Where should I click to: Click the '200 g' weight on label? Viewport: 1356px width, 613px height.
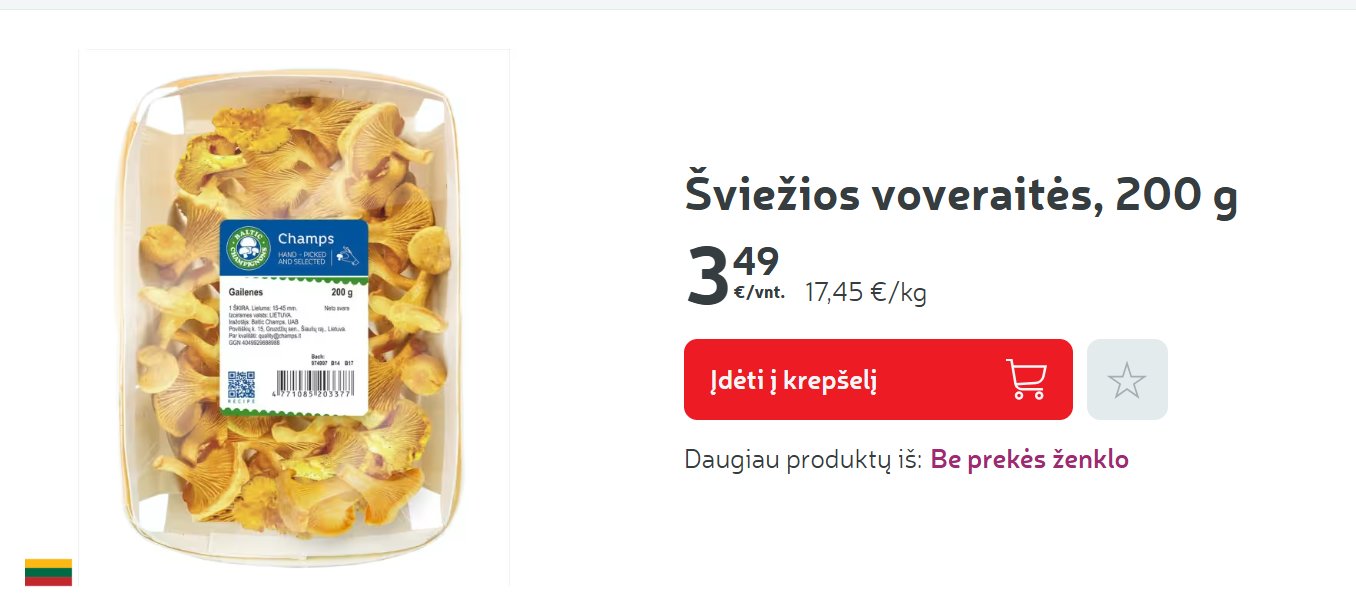(x=342, y=293)
